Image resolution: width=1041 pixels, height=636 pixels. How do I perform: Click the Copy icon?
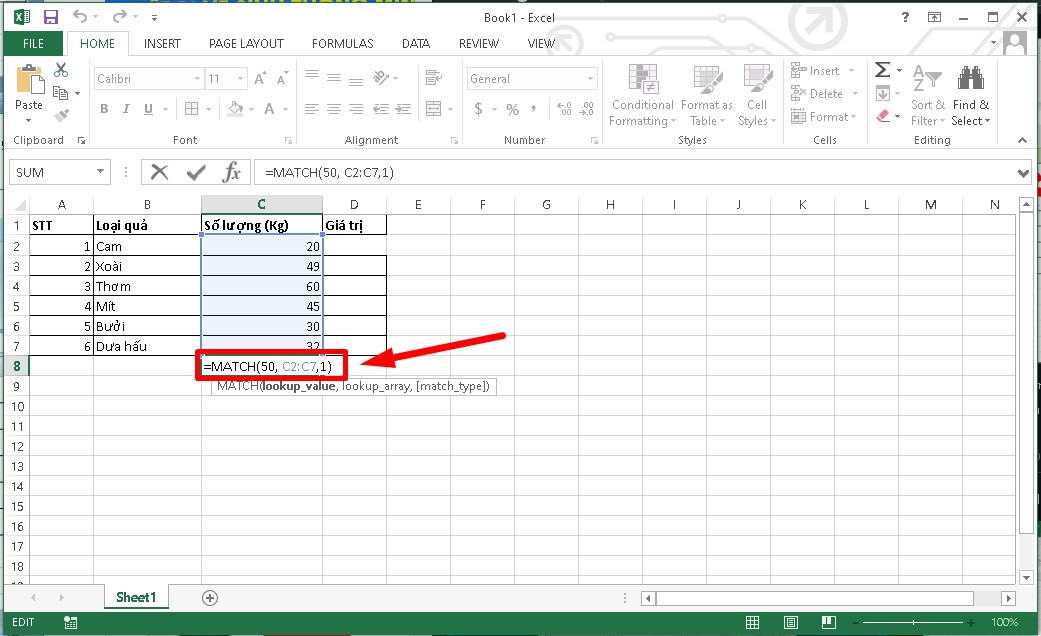(x=60, y=93)
